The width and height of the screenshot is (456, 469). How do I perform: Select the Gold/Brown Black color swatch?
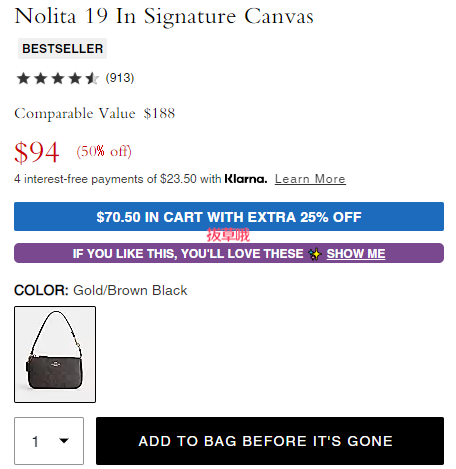pyautogui.click(x=55, y=354)
